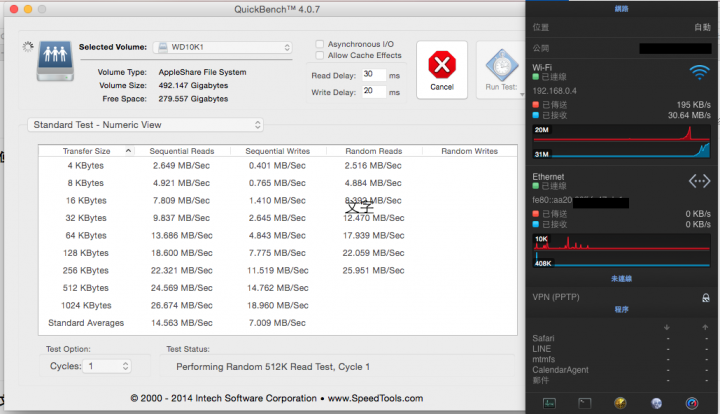The image size is (720, 414).
Task: Click Sequential Writes column header
Action: coord(277,151)
